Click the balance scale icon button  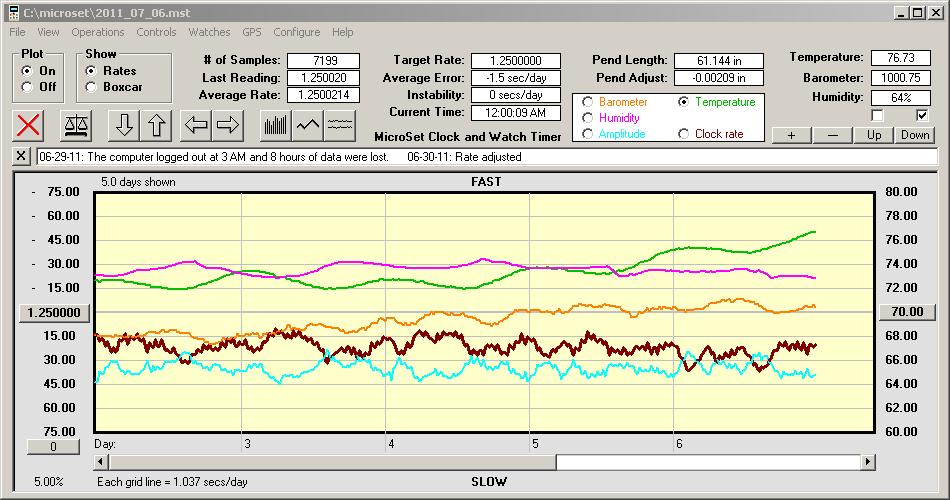coord(75,125)
